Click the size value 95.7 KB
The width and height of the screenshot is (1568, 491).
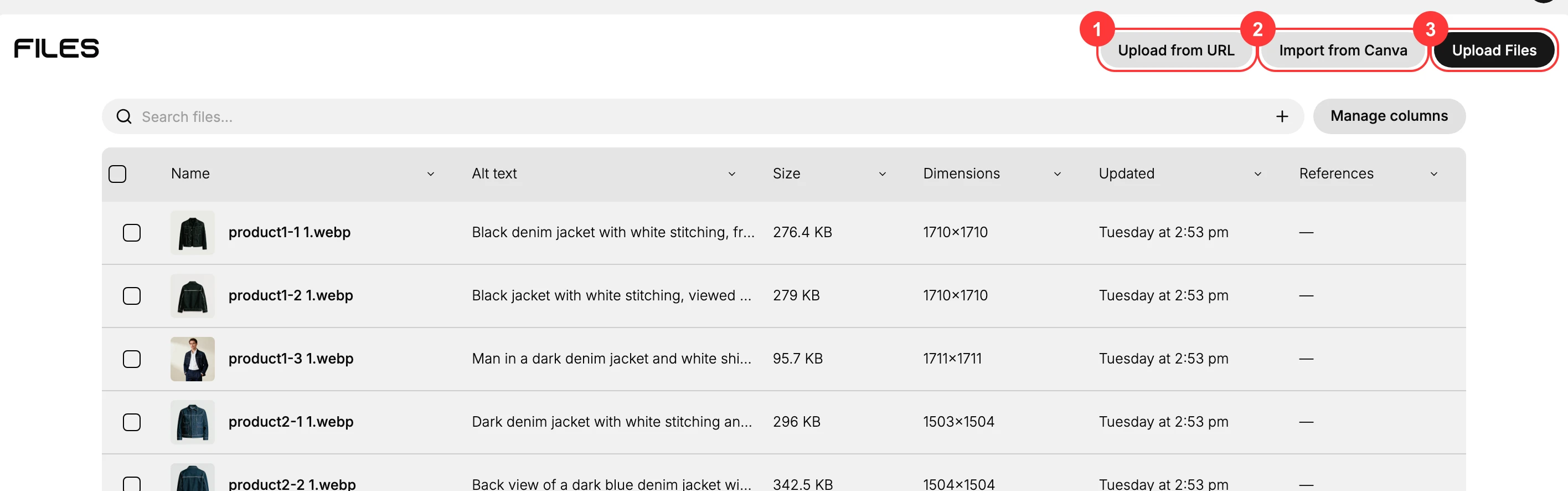click(x=798, y=359)
